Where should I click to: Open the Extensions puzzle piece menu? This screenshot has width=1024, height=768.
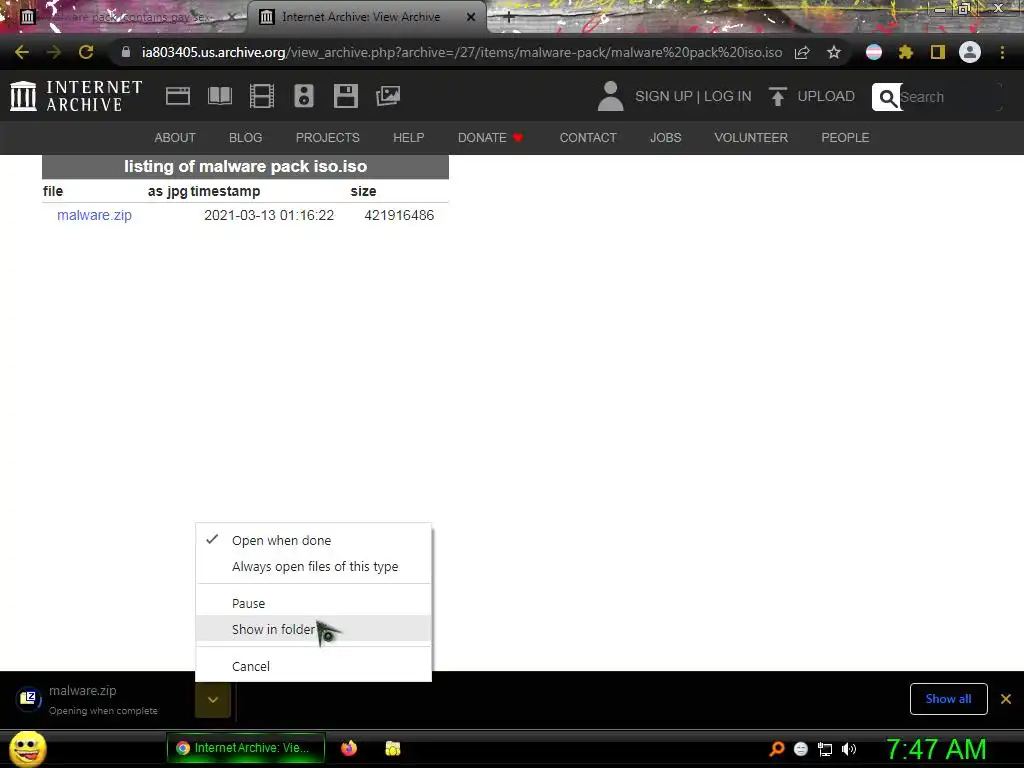pos(906,52)
